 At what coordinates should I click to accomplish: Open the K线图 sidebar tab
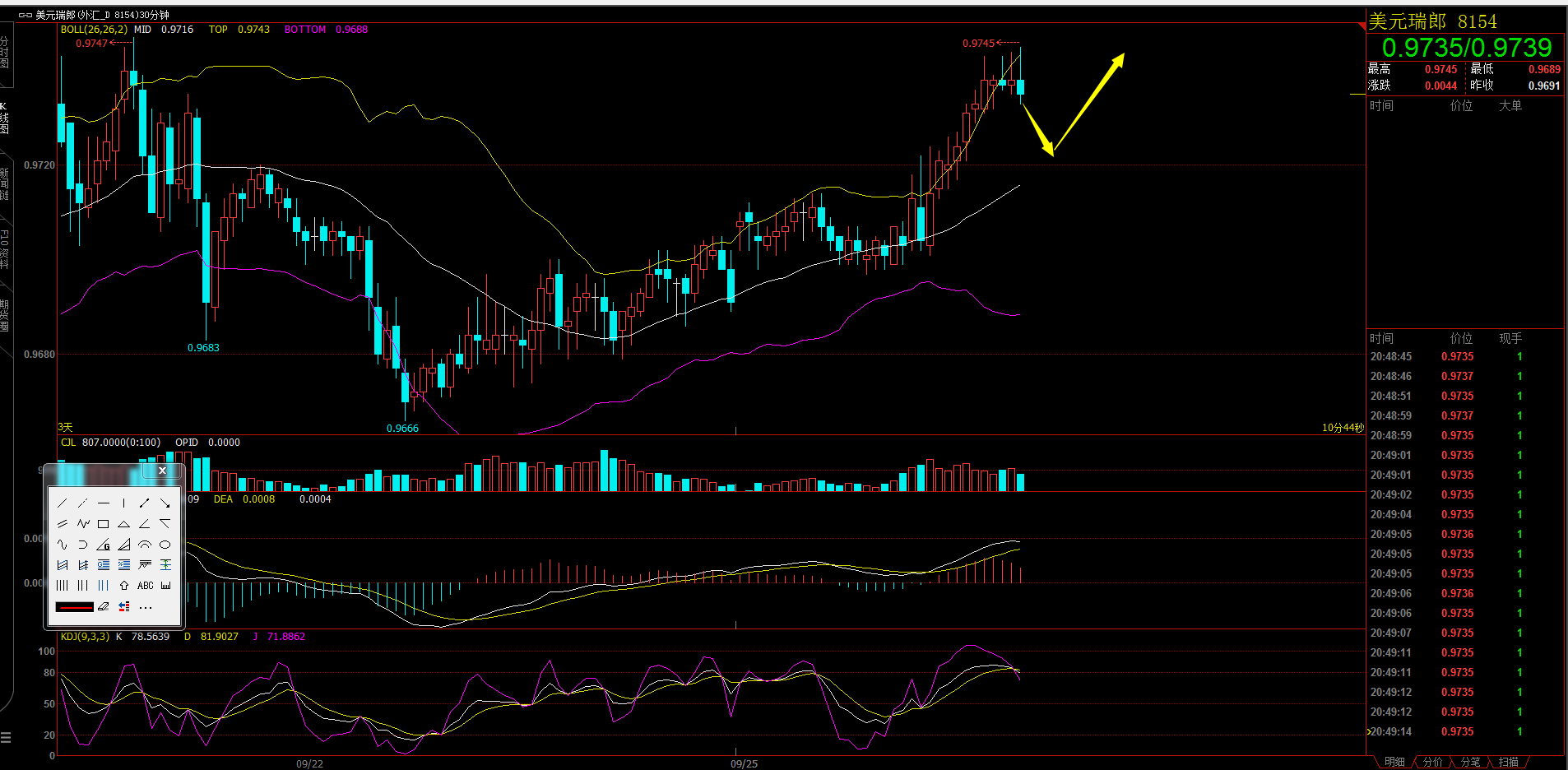tap(5, 119)
